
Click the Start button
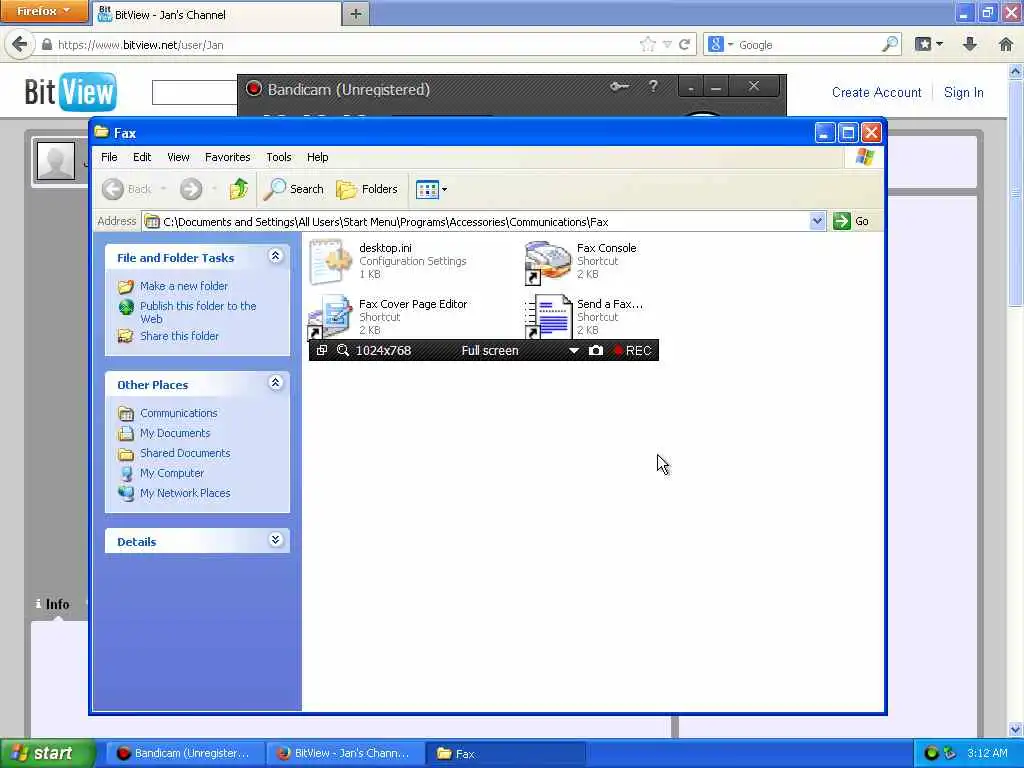pyautogui.click(x=48, y=754)
